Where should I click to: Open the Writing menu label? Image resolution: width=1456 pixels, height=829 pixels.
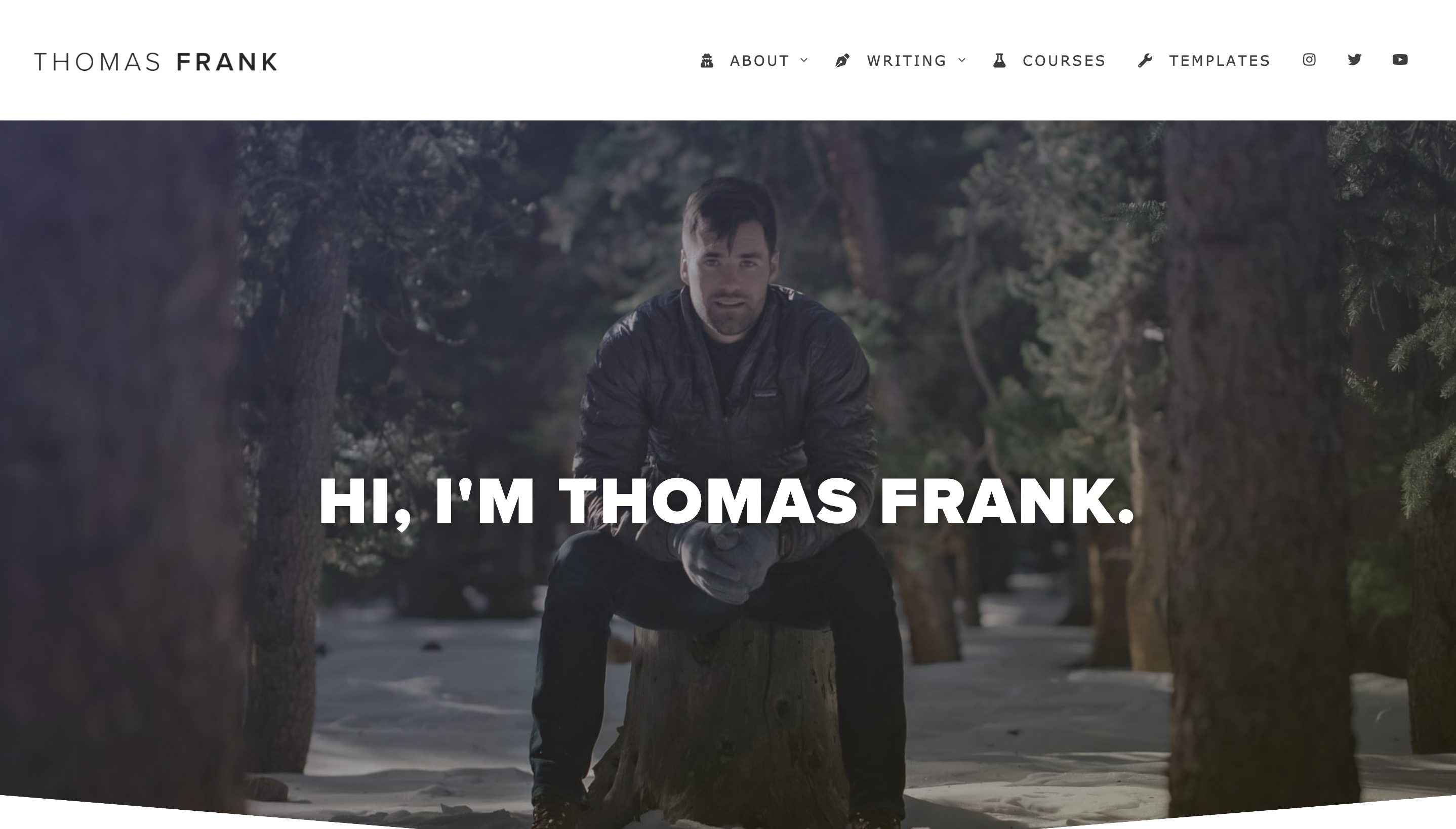907,60
